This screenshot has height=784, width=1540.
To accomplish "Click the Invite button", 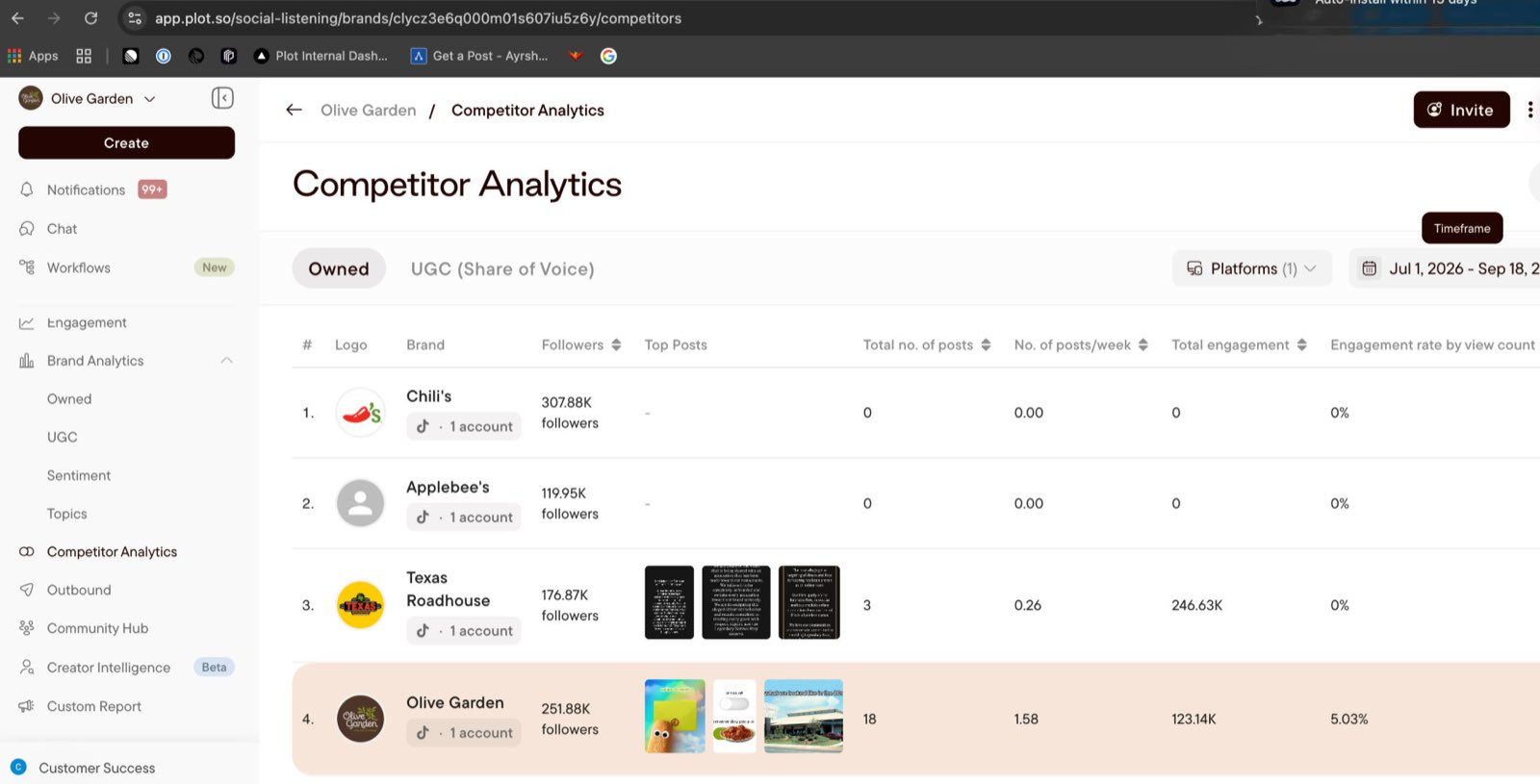I will [1461, 110].
